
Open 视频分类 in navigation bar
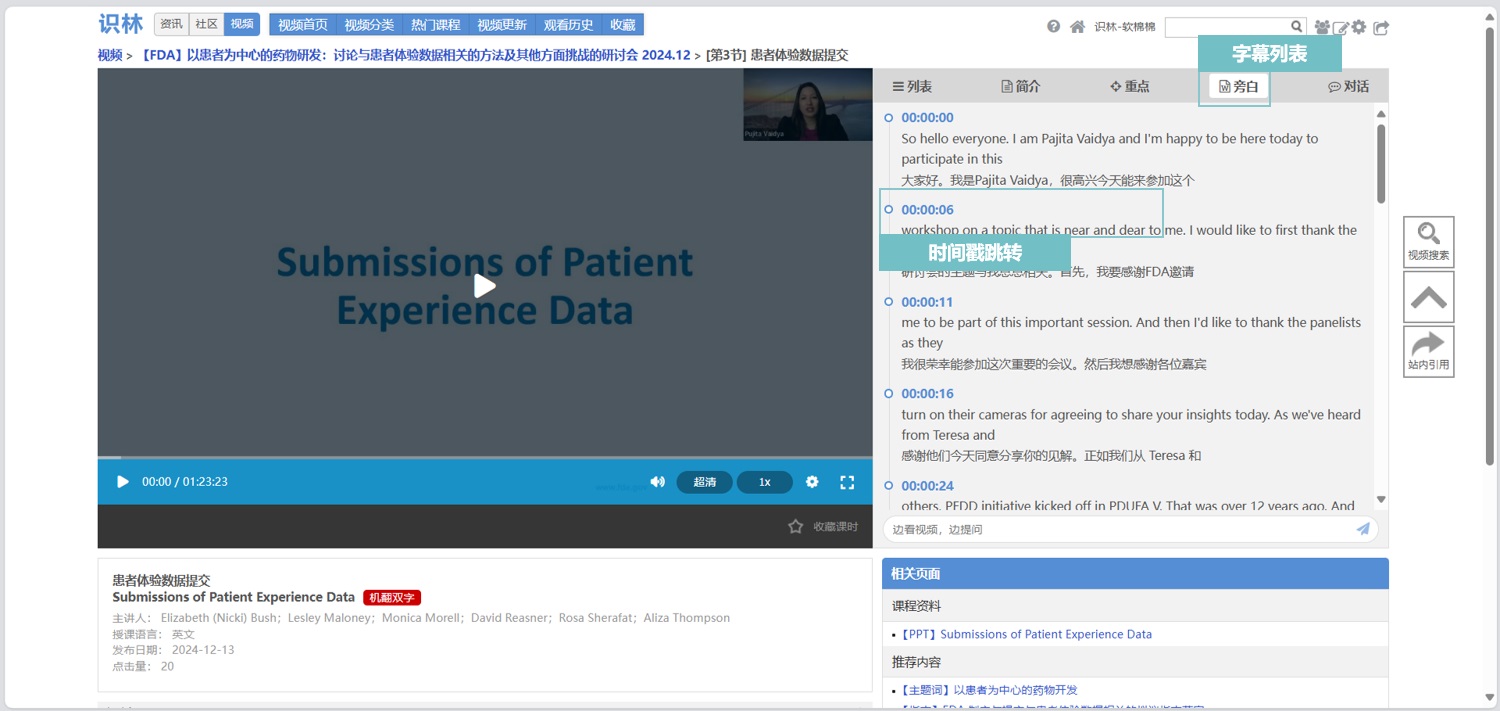(x=369, y=25)
